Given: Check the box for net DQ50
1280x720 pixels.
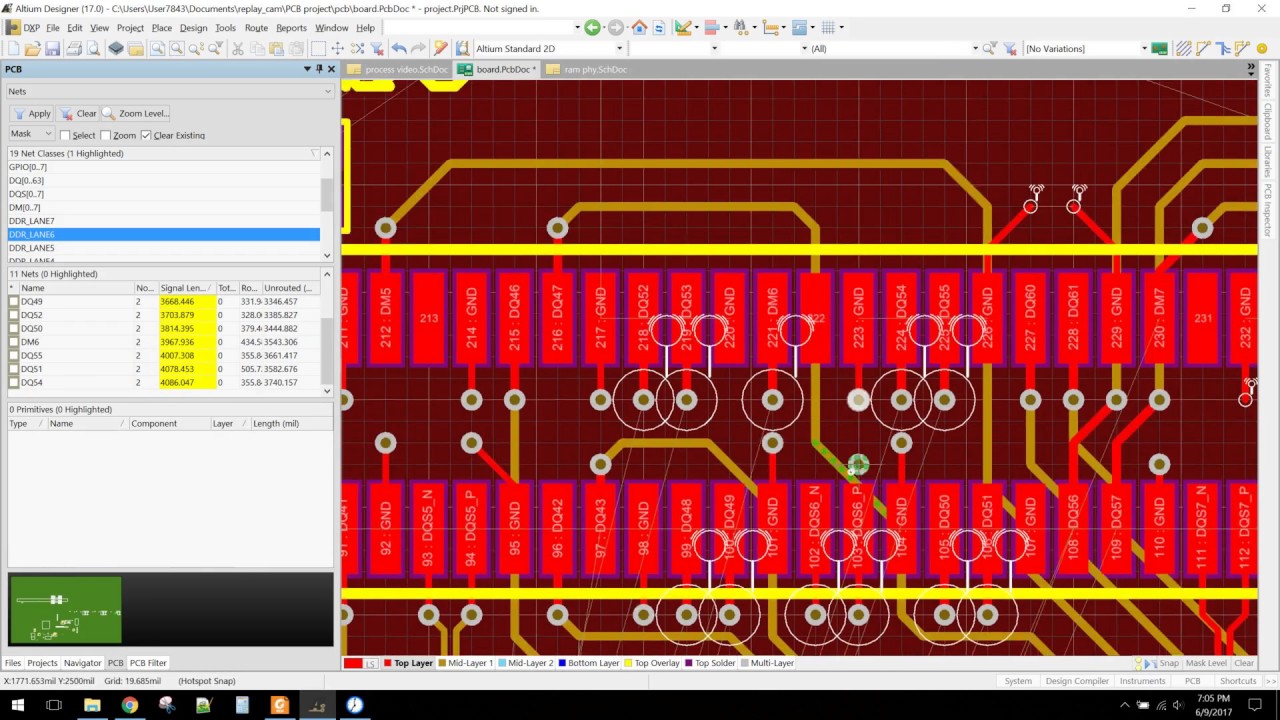Looking at the screenshot, I should (13, 328).
